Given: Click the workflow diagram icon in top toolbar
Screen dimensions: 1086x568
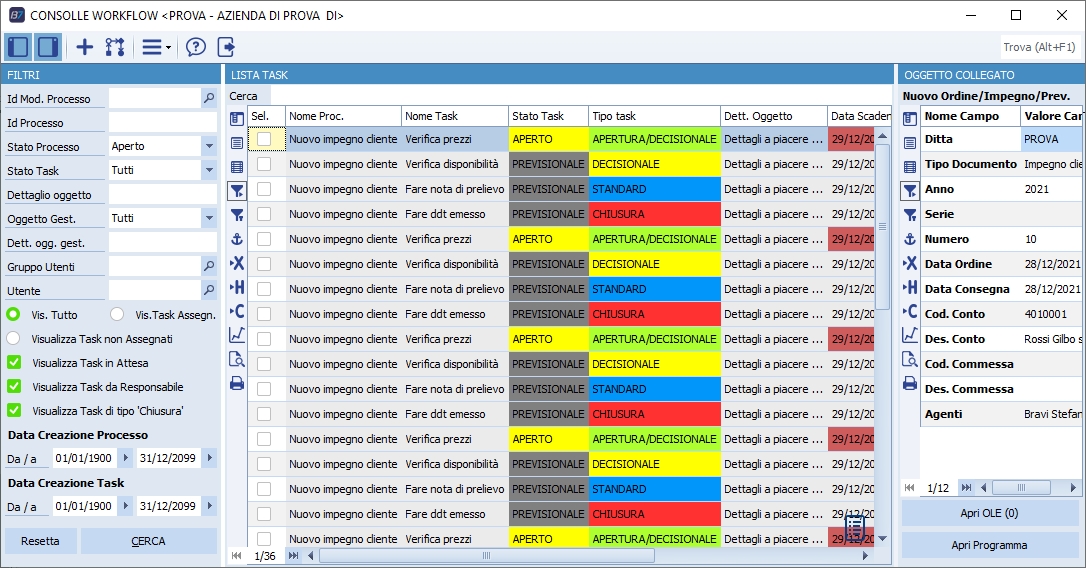Looking at the screenshot, I should [115, 47].
